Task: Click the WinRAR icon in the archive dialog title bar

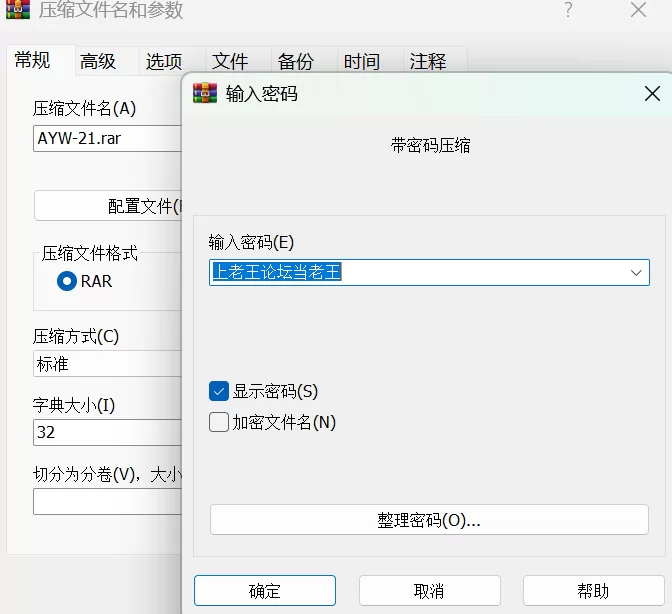Action: coord(18,9)
